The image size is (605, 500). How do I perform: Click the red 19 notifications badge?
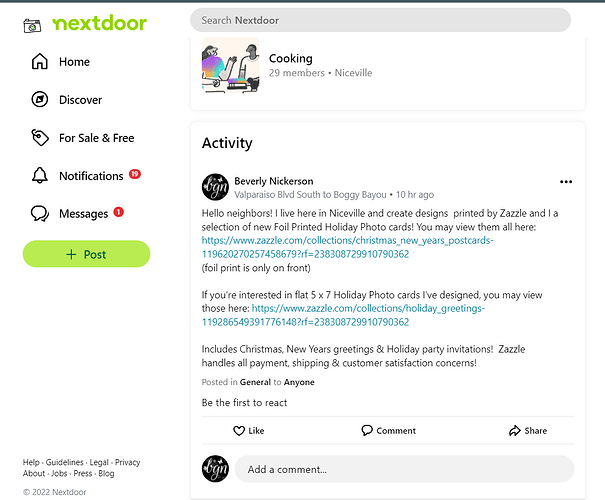[x=135, y=174]
